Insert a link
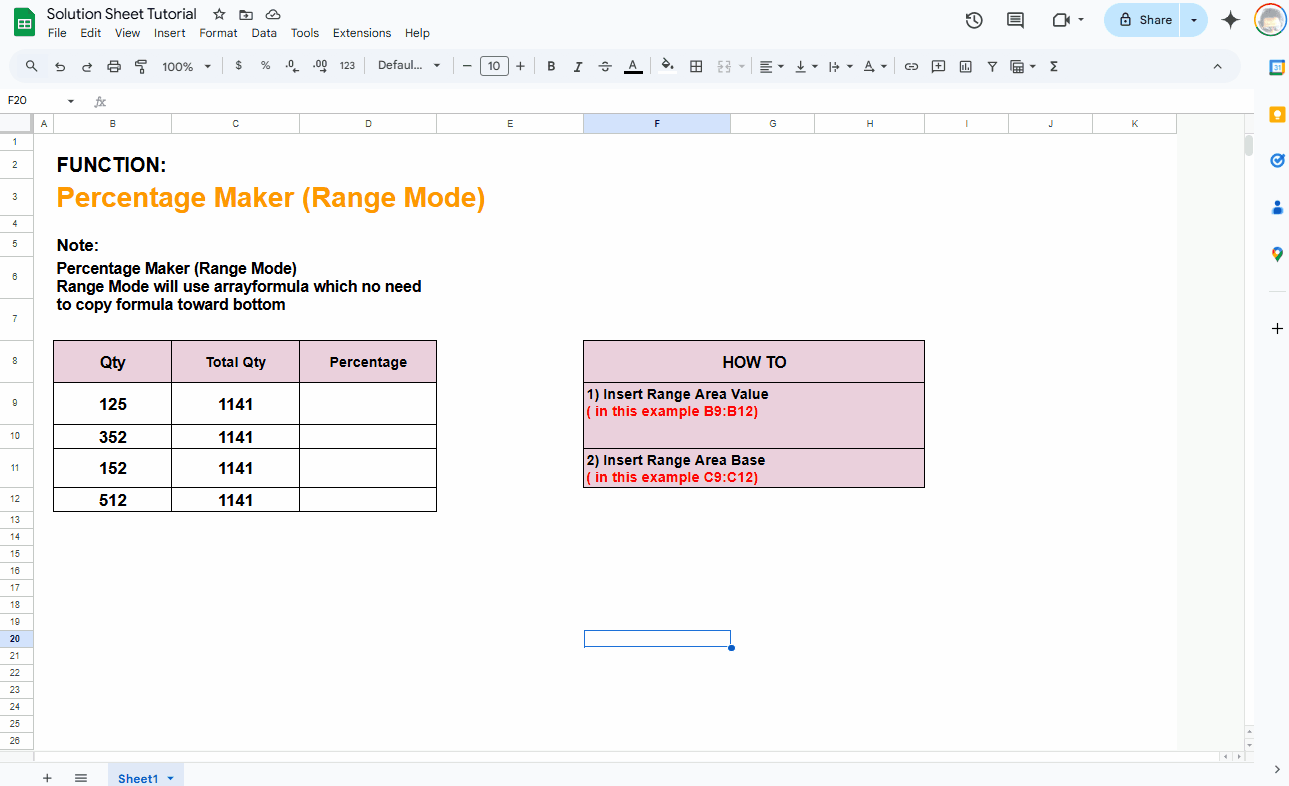Screen dimensions: 1289x786 pyautogui.click(x=911, y=66)
